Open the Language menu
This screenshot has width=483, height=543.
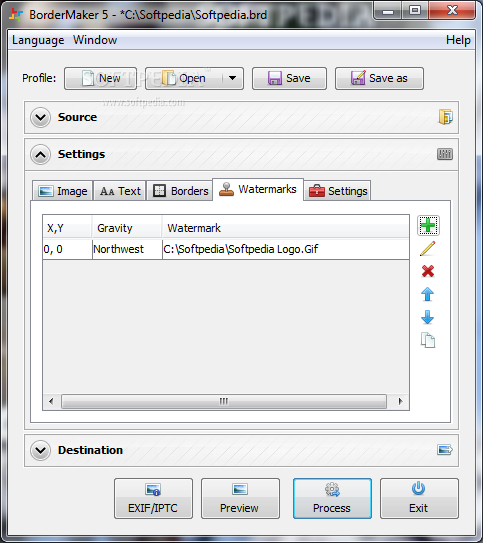click(x=38, y=40)
